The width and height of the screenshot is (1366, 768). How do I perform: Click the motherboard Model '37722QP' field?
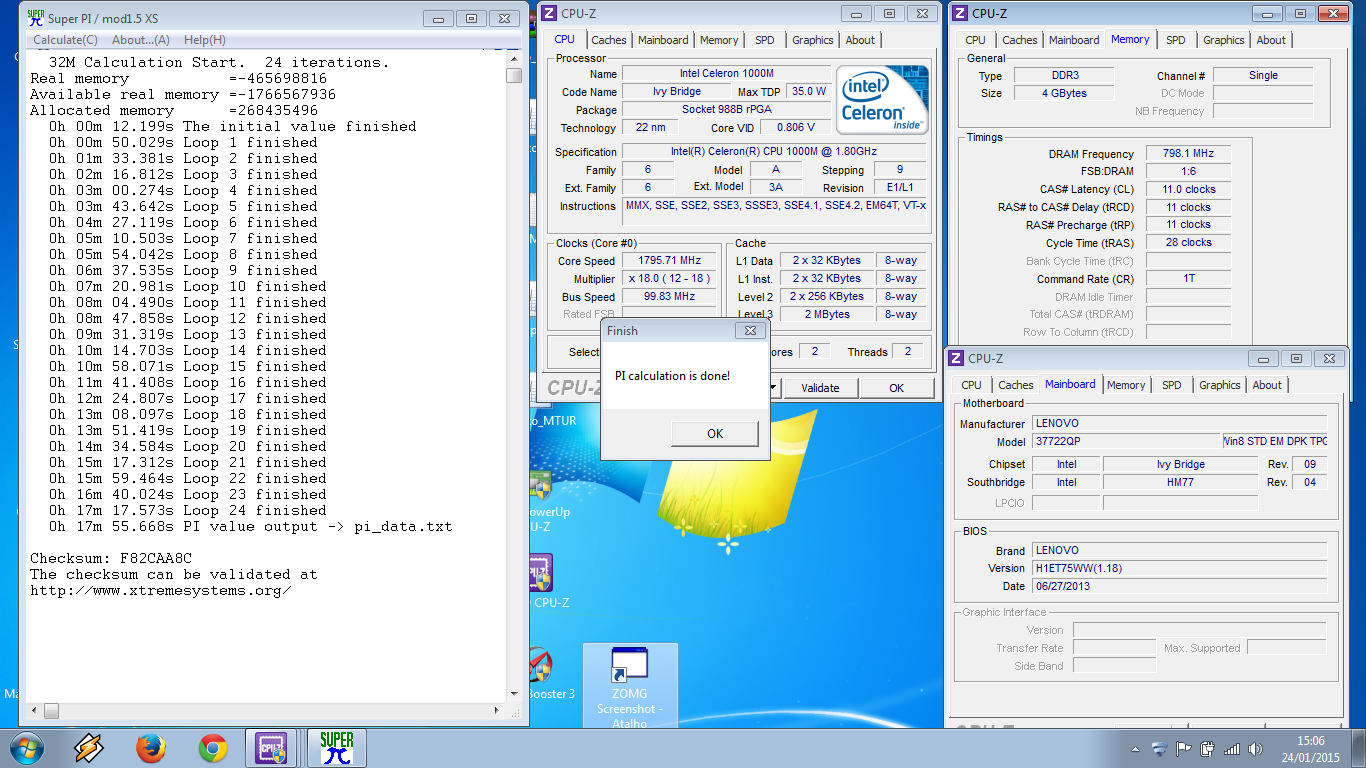pyautogui.click(x=1126, y=441)
